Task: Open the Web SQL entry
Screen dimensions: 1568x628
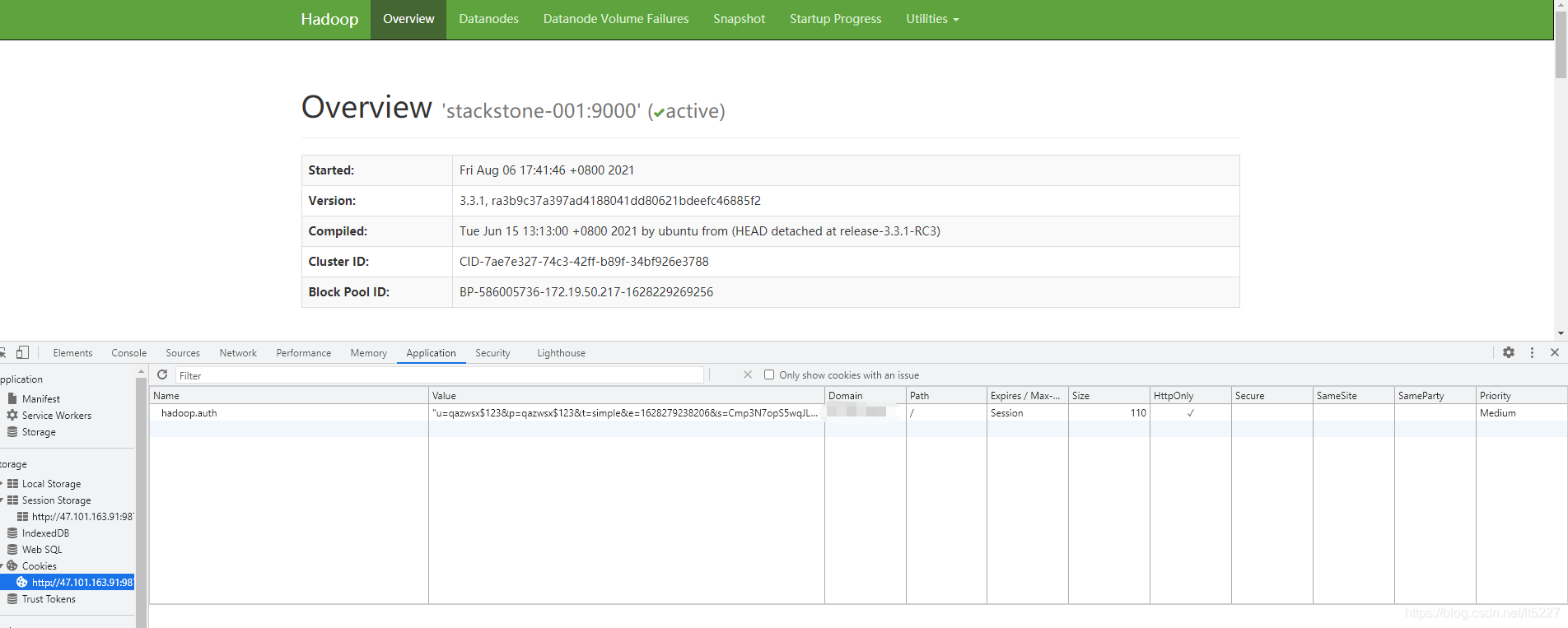Action: pos(42,550)
